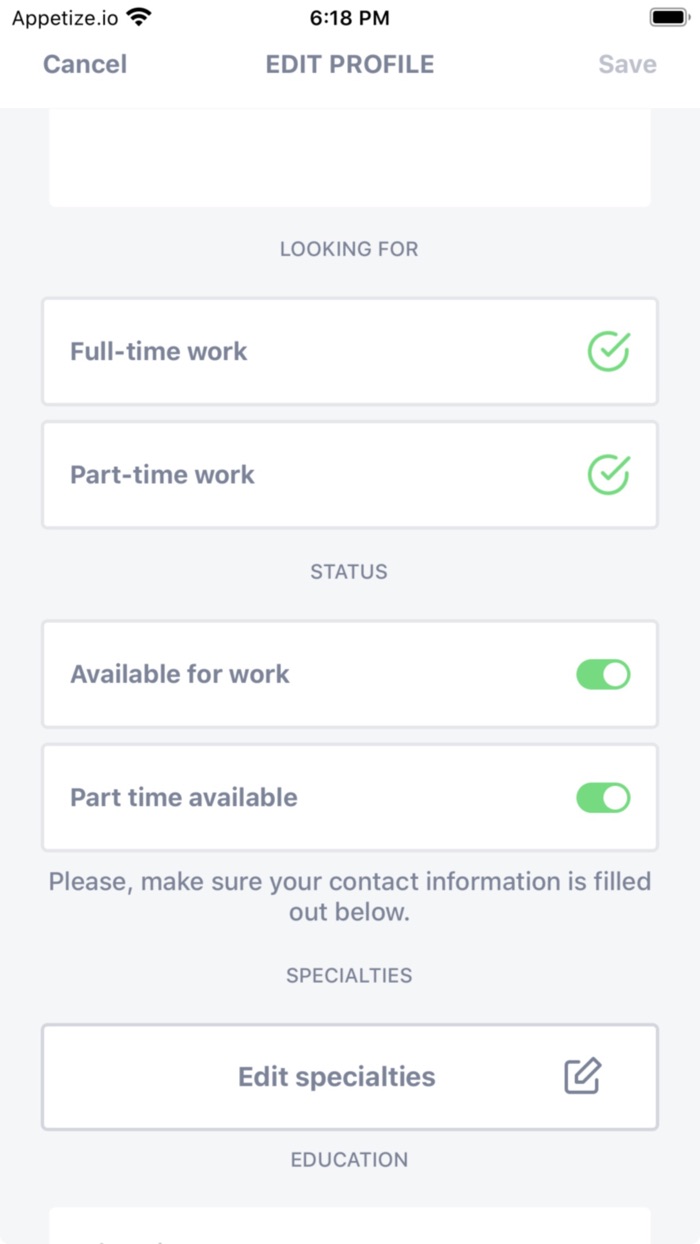Viewport: 700px width, 1244px height.
Task: Click the SPECIALTIES section label
Action: coord(349,975)
